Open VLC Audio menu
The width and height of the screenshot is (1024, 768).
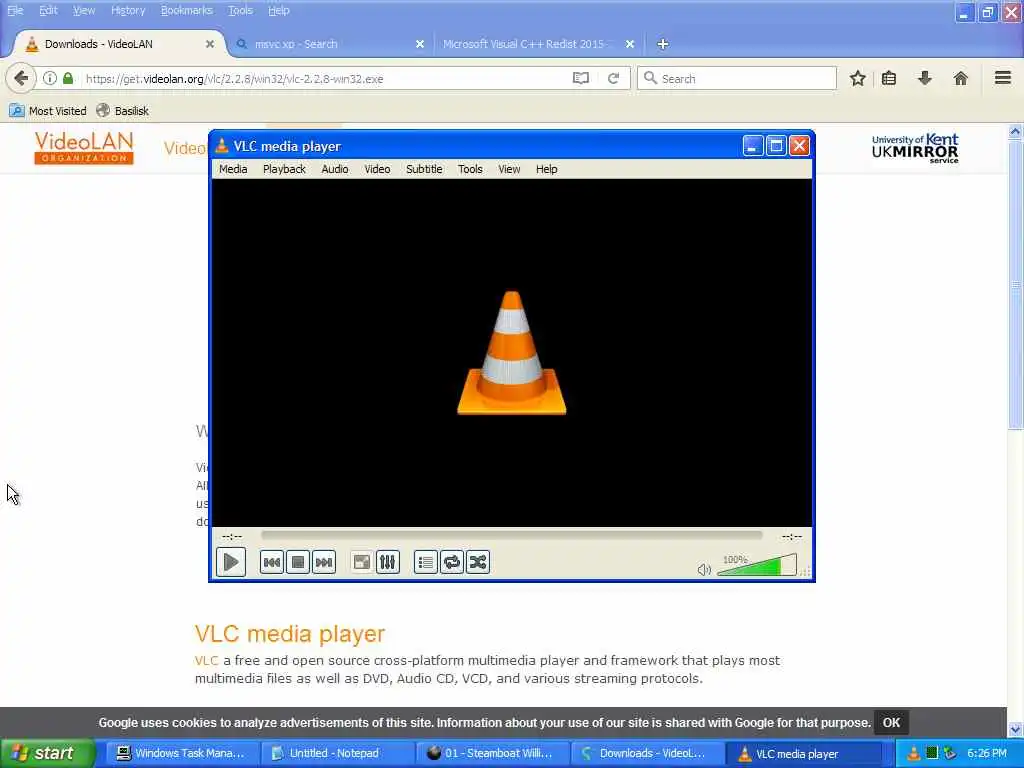click(x=334, y=169)
